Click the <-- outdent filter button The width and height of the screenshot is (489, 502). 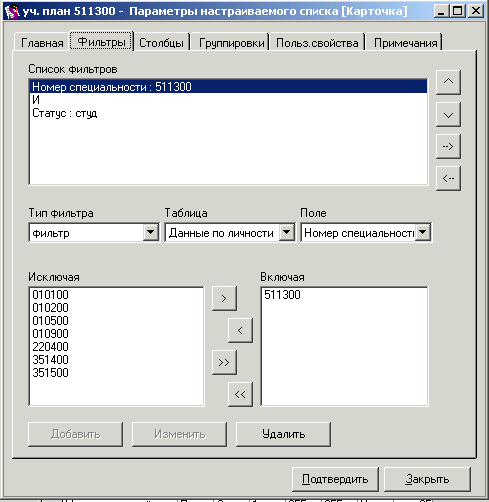click(448, 178)
